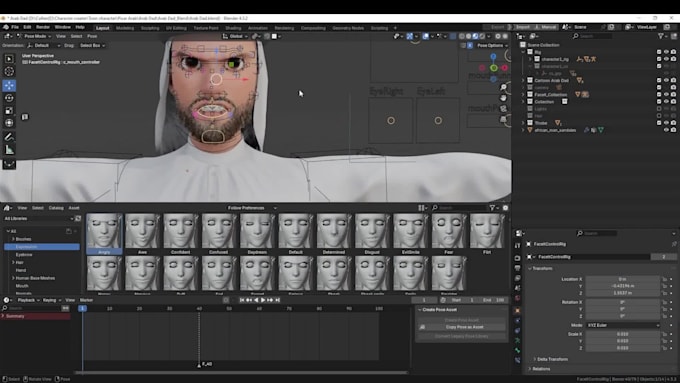Image resolution: width=680 pixels, height=383 pixels.
Task: Hide african_man_sandales in viewport
Action: (666, 130)
